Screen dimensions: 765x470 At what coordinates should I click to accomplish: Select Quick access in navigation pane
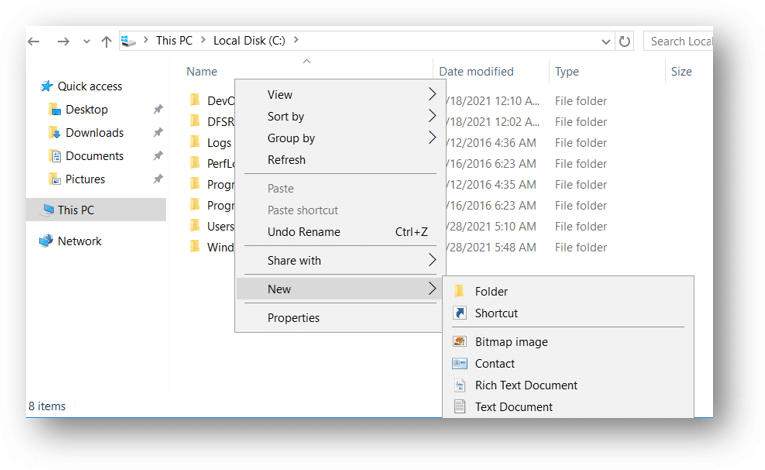click(90, 86)
